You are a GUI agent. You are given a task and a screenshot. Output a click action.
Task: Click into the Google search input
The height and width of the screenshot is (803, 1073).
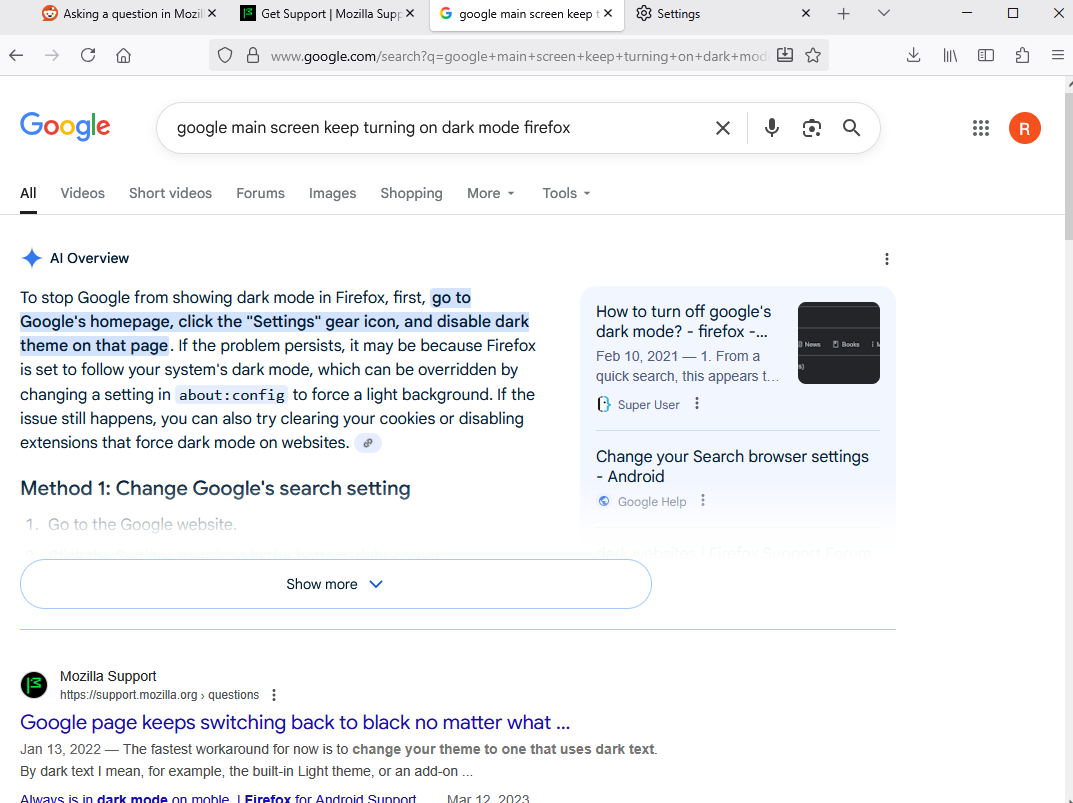coord(438,128)
